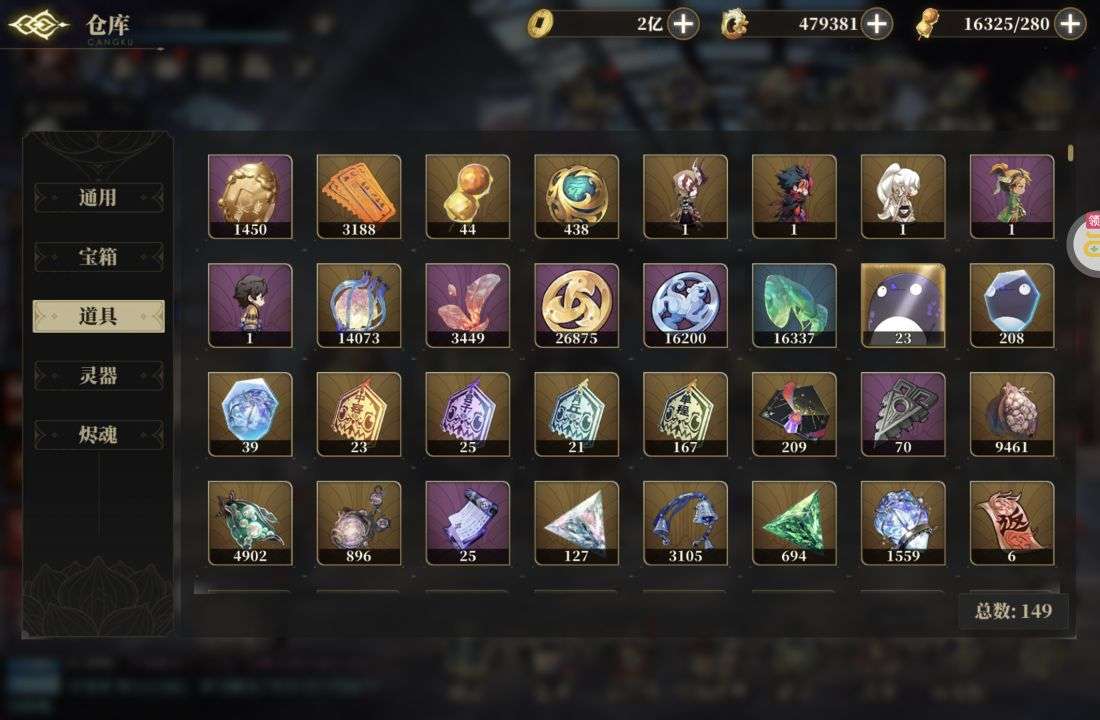Select the green crystal triangle with 694
This screenshot has height=720, width=1100.
pyautogui.click(x=793, y=523)
